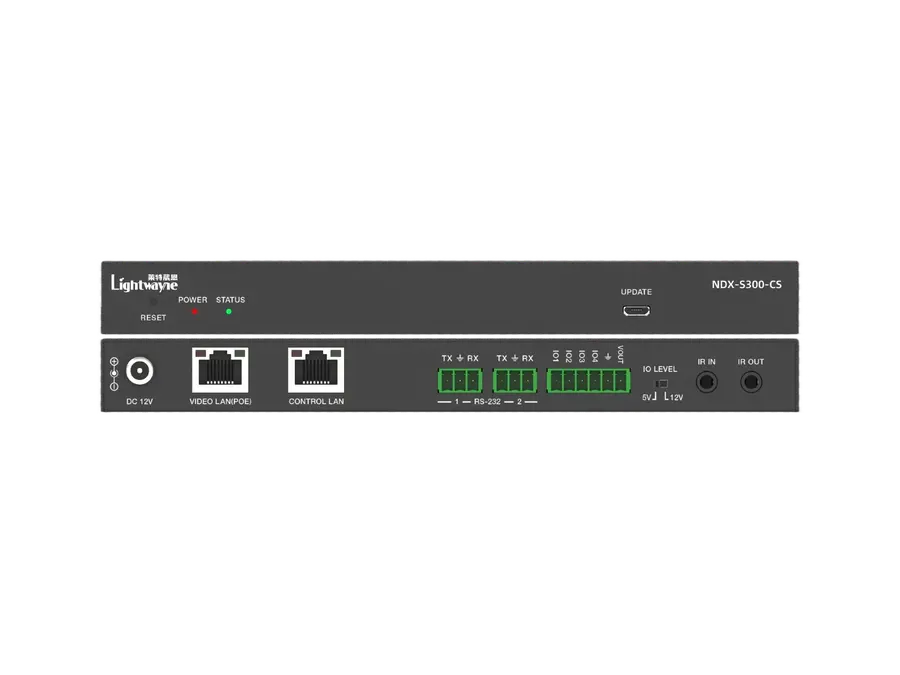Screen dimensions: 900x675
Task: Click the RS-232 port 2 terminal block
Action: (515, 381)
